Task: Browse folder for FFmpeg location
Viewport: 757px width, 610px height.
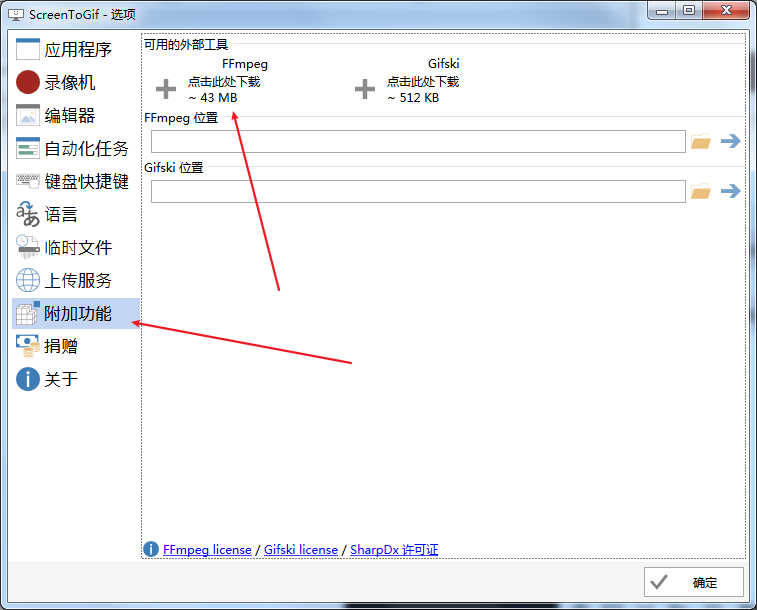Action: click(x=701, y=142)
